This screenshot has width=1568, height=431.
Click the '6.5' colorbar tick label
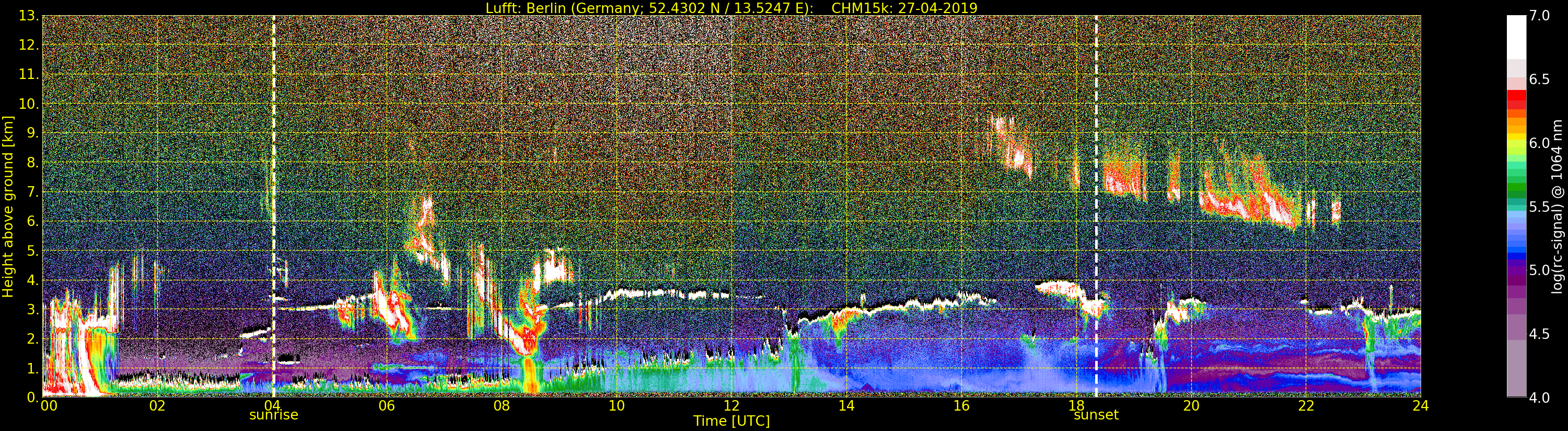(1539, 80)
